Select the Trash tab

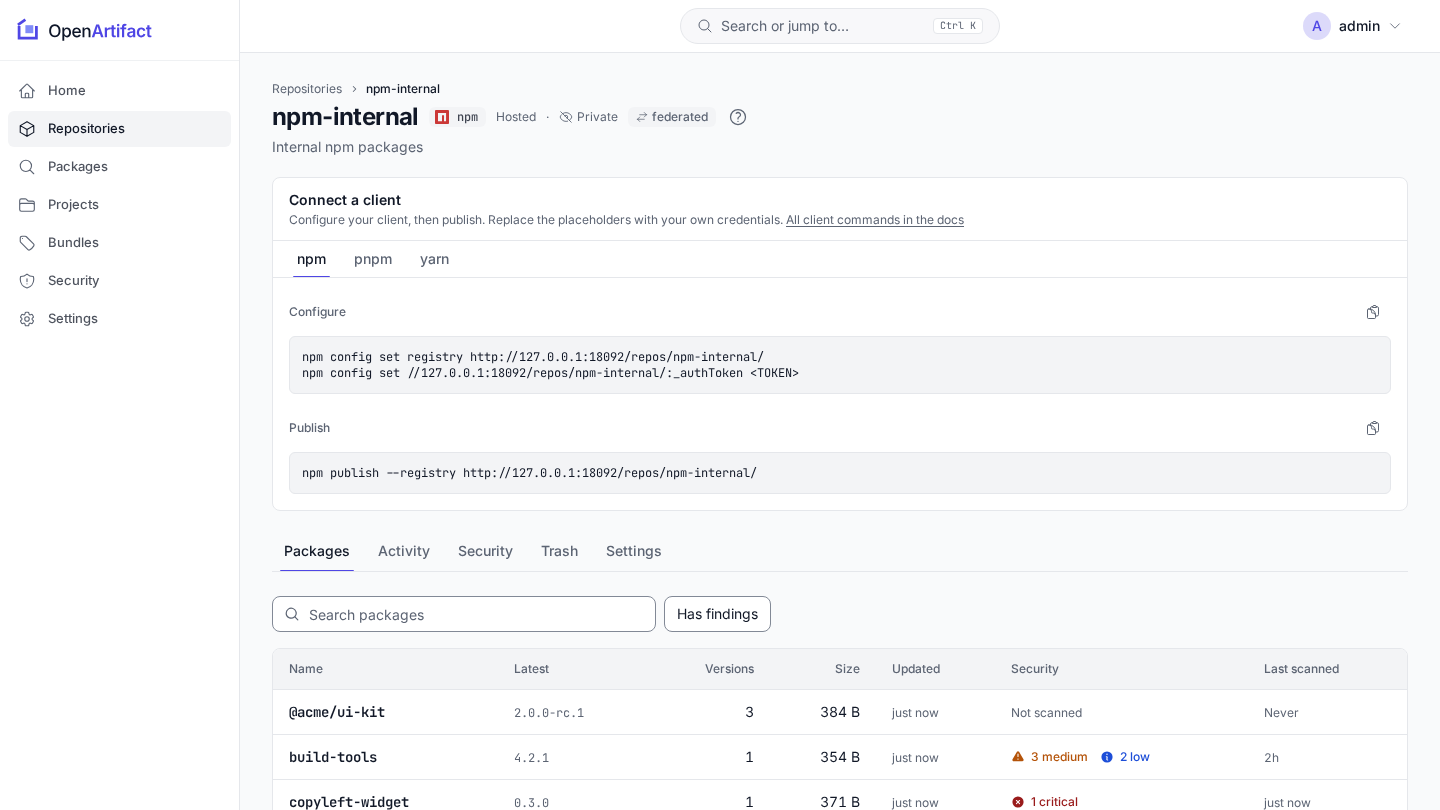(559, 551)
